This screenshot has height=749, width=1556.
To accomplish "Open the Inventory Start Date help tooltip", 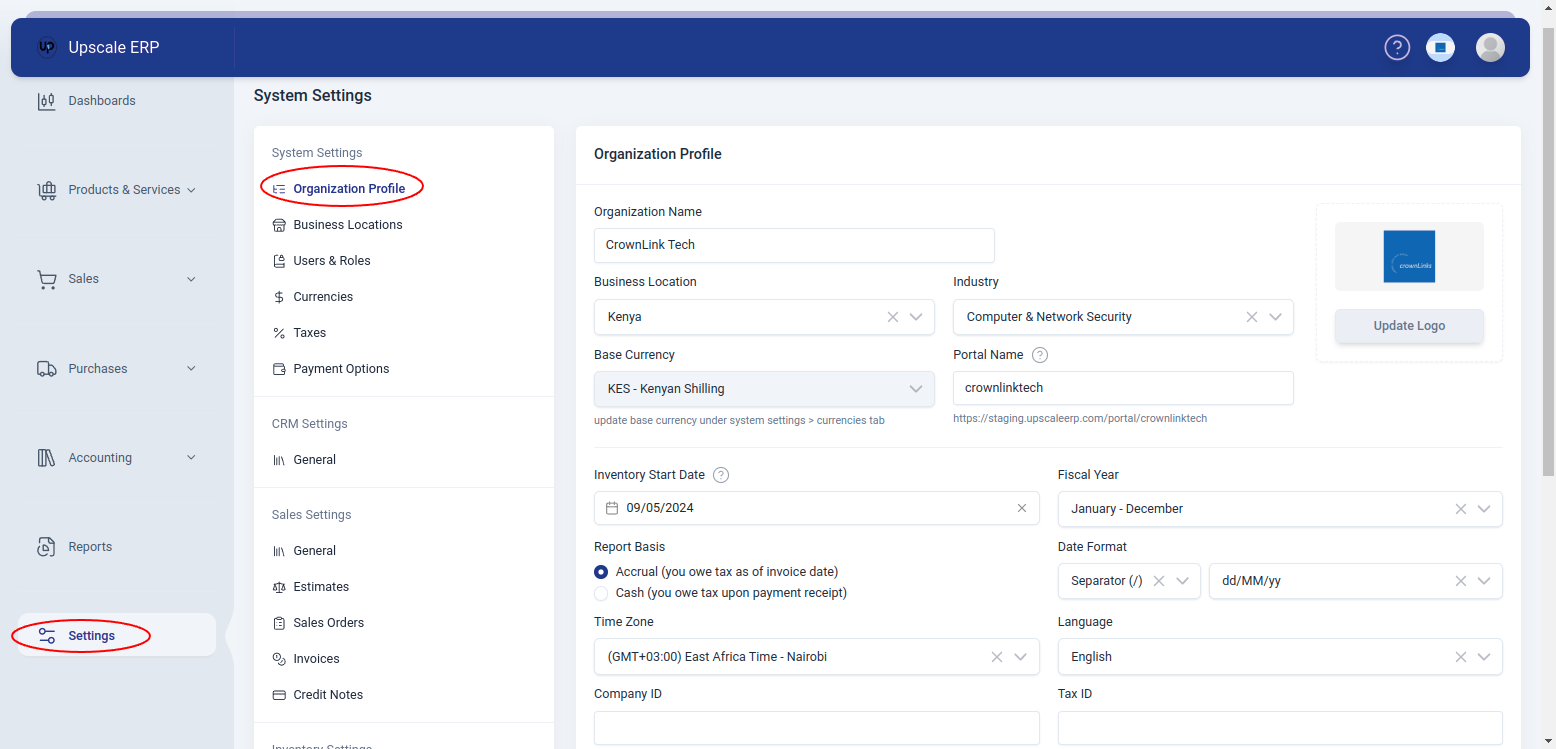I will click(721, 474).
